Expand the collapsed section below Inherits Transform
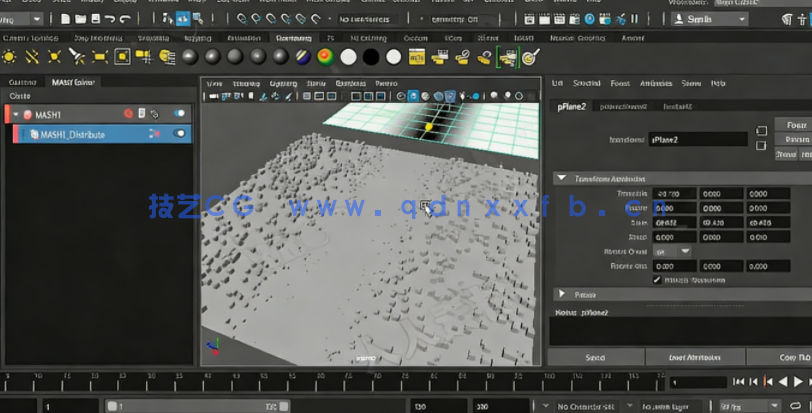Screen dimensions: 812x413 [561, 295]
